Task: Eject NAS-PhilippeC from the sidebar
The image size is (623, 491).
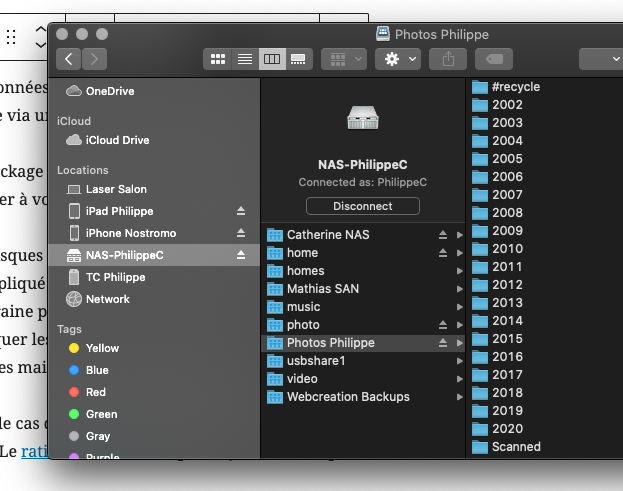Action: pyautogui.click(x=241, y=255)
